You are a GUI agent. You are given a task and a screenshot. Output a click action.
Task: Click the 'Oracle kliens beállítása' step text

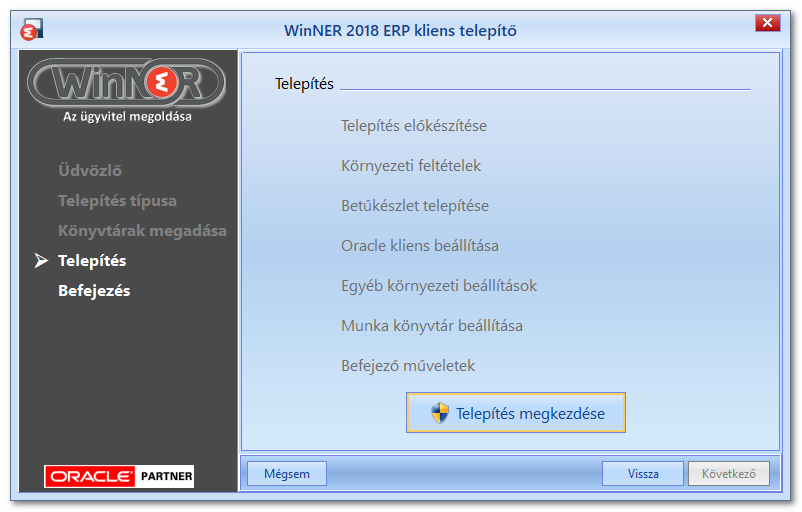coord(419,246)
